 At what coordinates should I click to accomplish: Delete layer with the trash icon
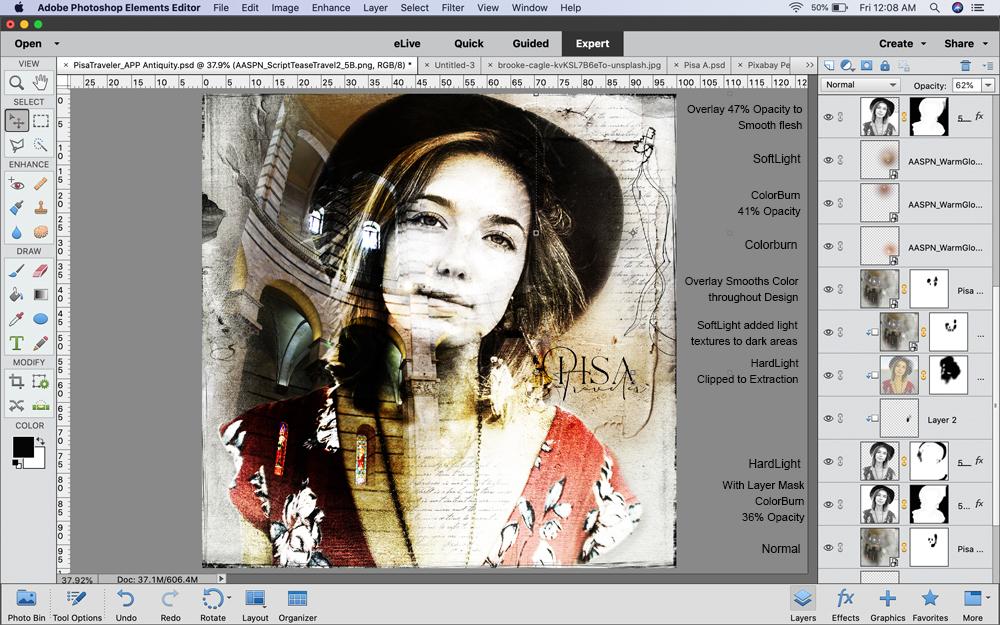coord(965,66)
